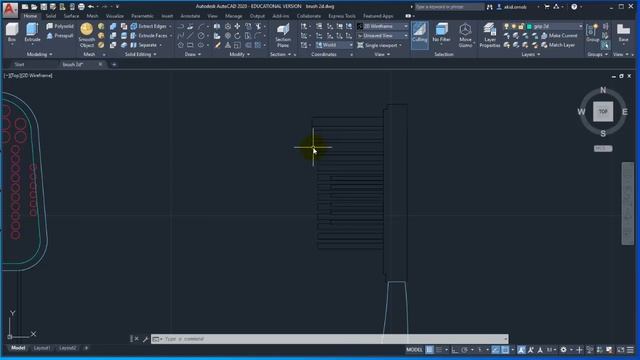The width and height of the screenshot is (640, 360).
Task: Switch to the Visualize ribbon tab
Action: pyautogui.click(x=115, y=16)
